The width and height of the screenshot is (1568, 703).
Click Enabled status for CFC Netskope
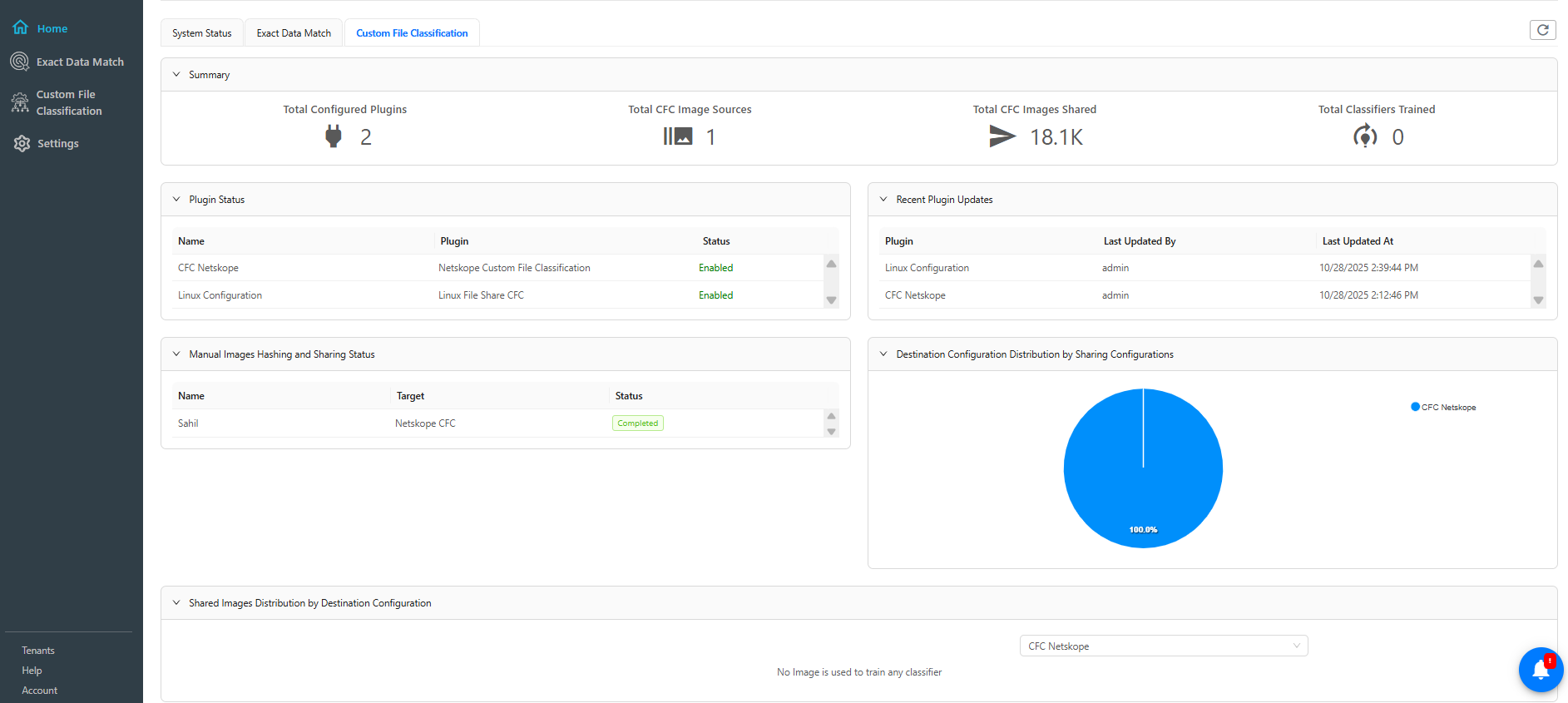715,268
